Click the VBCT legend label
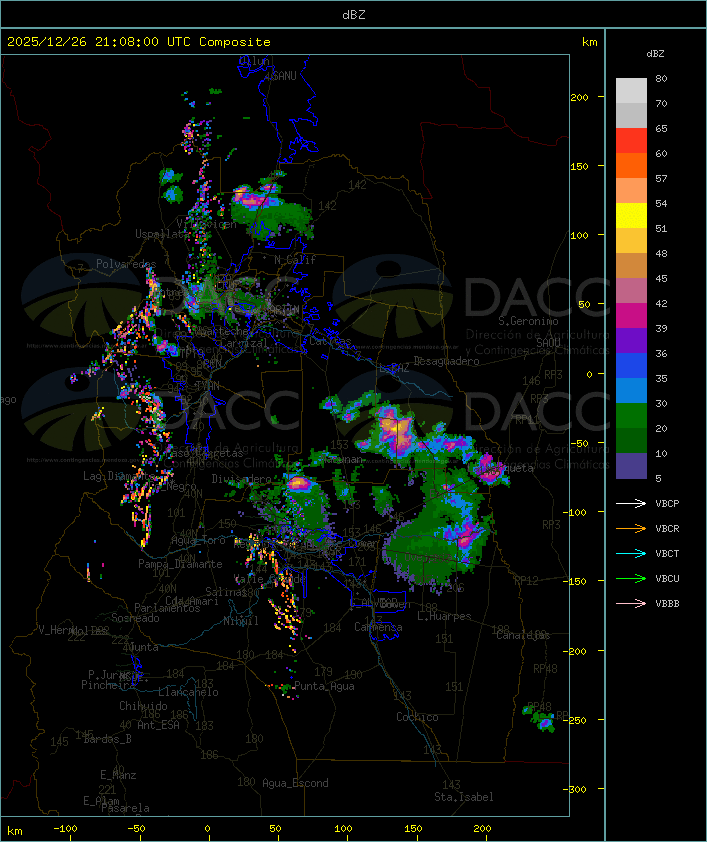This screenshot has width=707, height=842. click(x=667, y=554)
